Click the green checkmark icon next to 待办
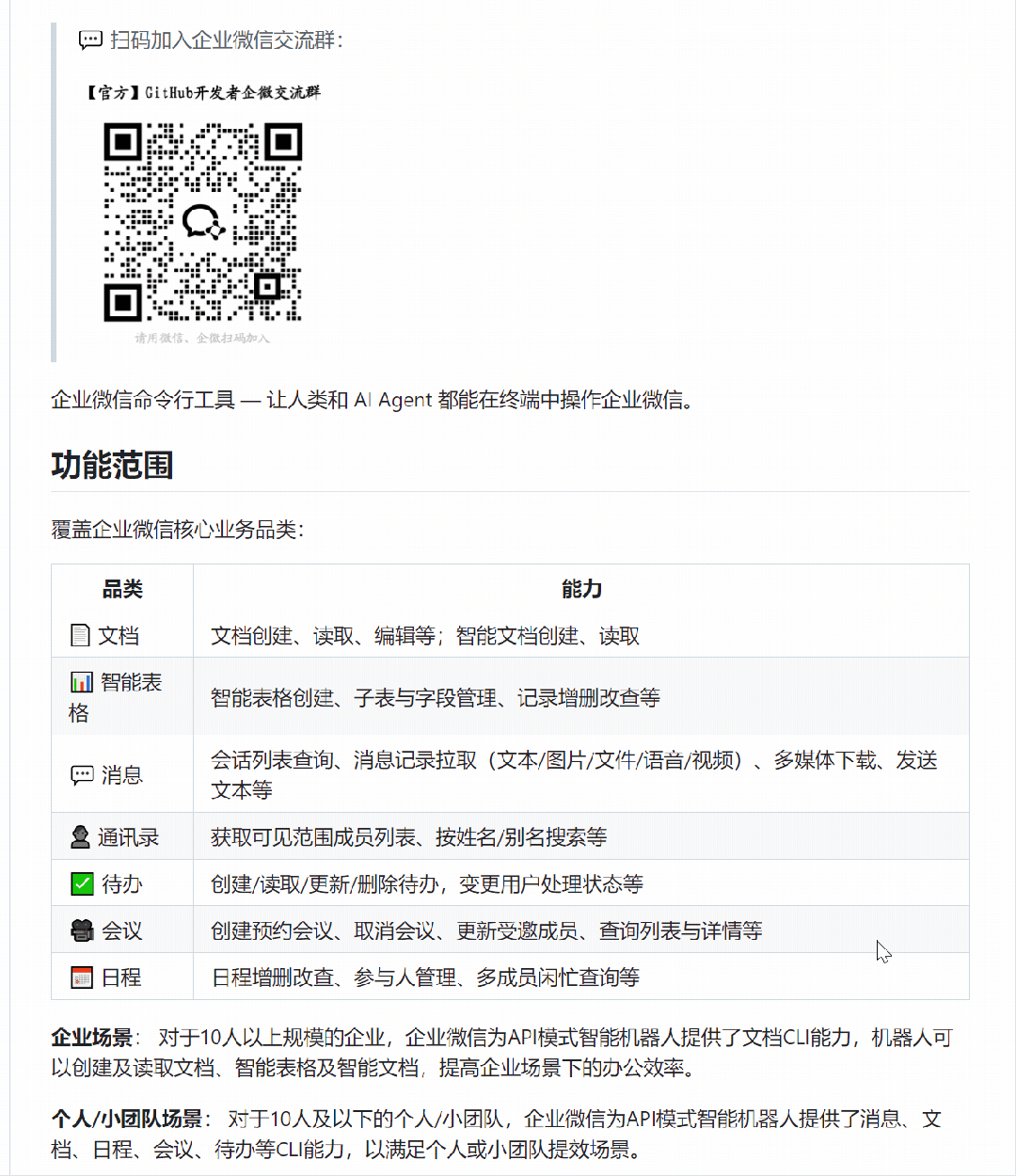1016x1176 pixels. 82,884
